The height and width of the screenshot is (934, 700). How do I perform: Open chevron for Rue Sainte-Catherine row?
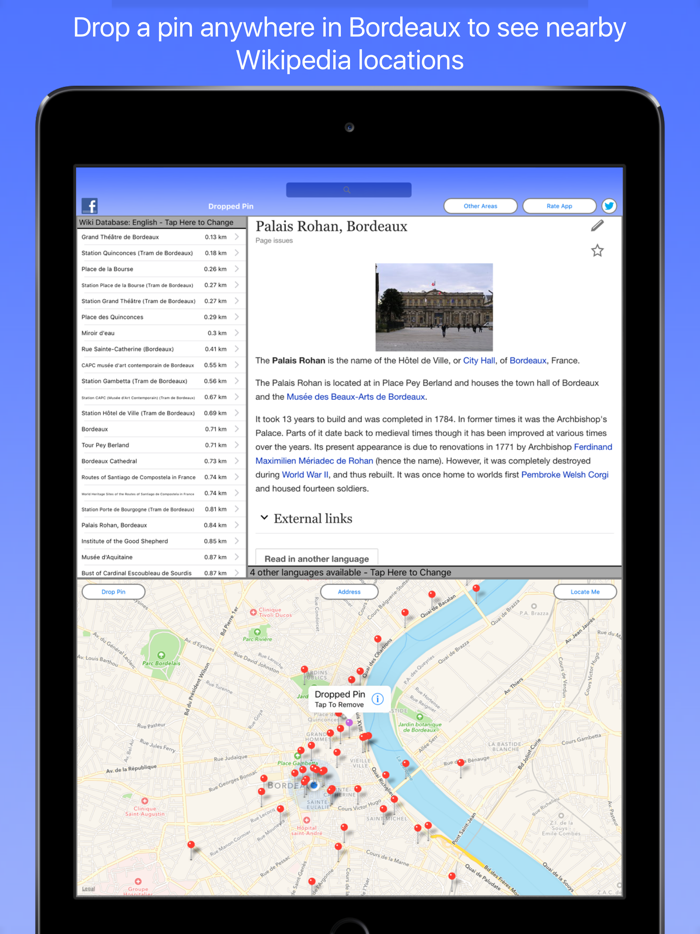click(237, 349)
